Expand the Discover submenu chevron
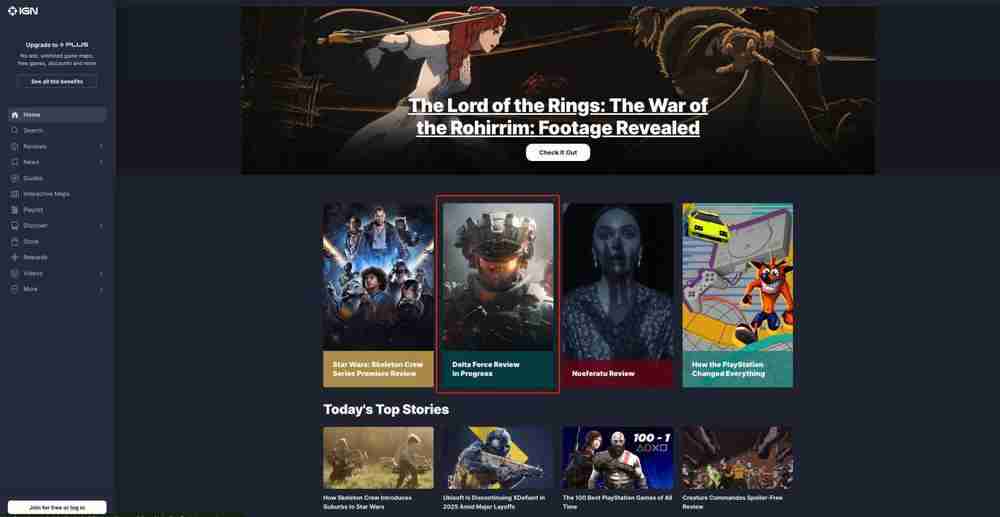Image resolution: width=1000 pixels, height=517 pixels. pyautogui.click(x=101, y=226)
